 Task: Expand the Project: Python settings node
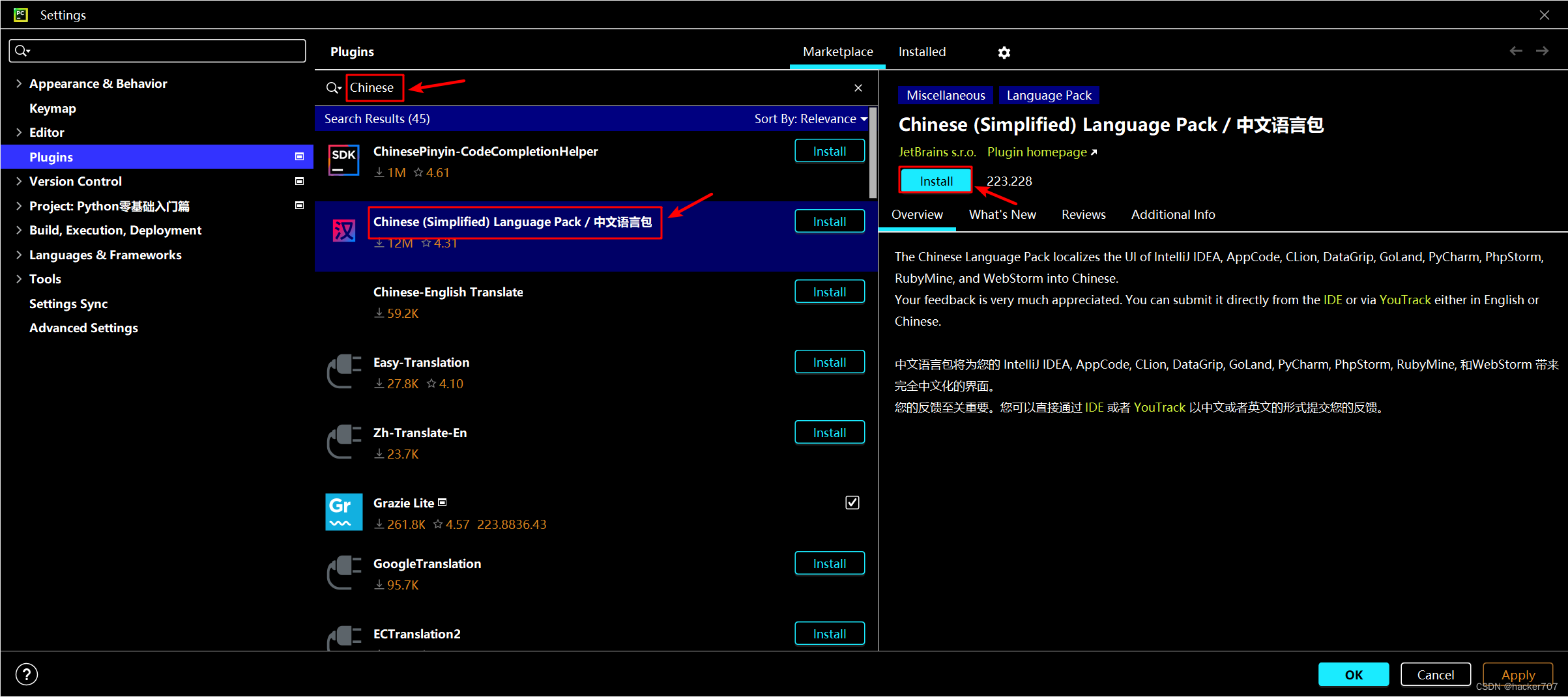click(x=19, y=206)
